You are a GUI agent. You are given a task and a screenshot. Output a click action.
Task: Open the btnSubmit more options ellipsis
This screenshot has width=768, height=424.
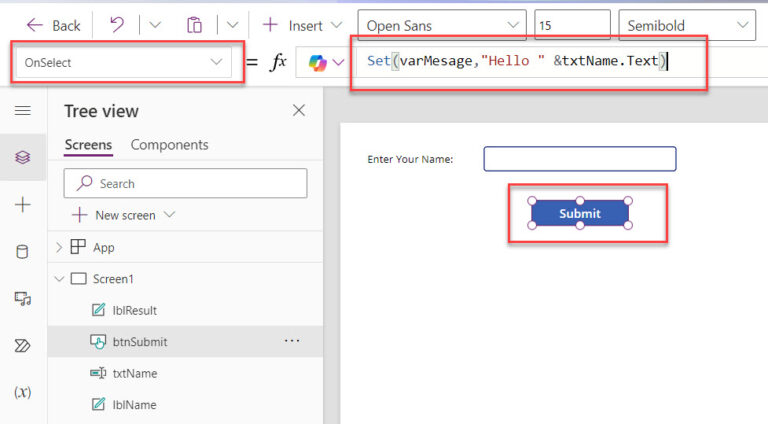coord(292,341)
